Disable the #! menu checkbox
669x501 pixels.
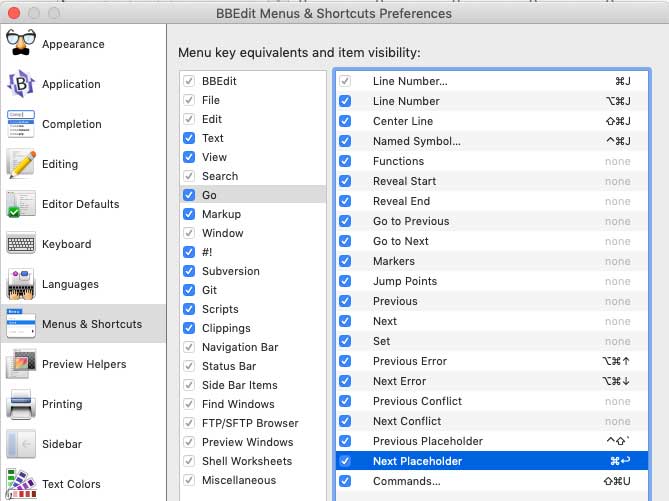click(189, 252)
